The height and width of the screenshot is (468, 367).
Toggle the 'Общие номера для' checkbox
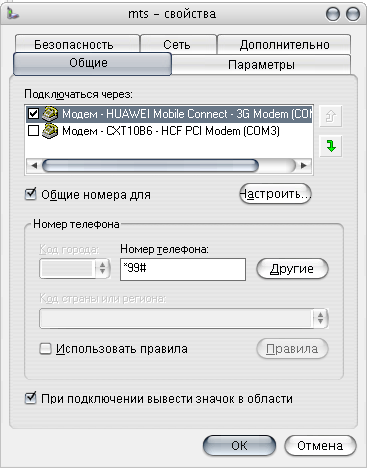pyautogui.click(x=31, y=194)
